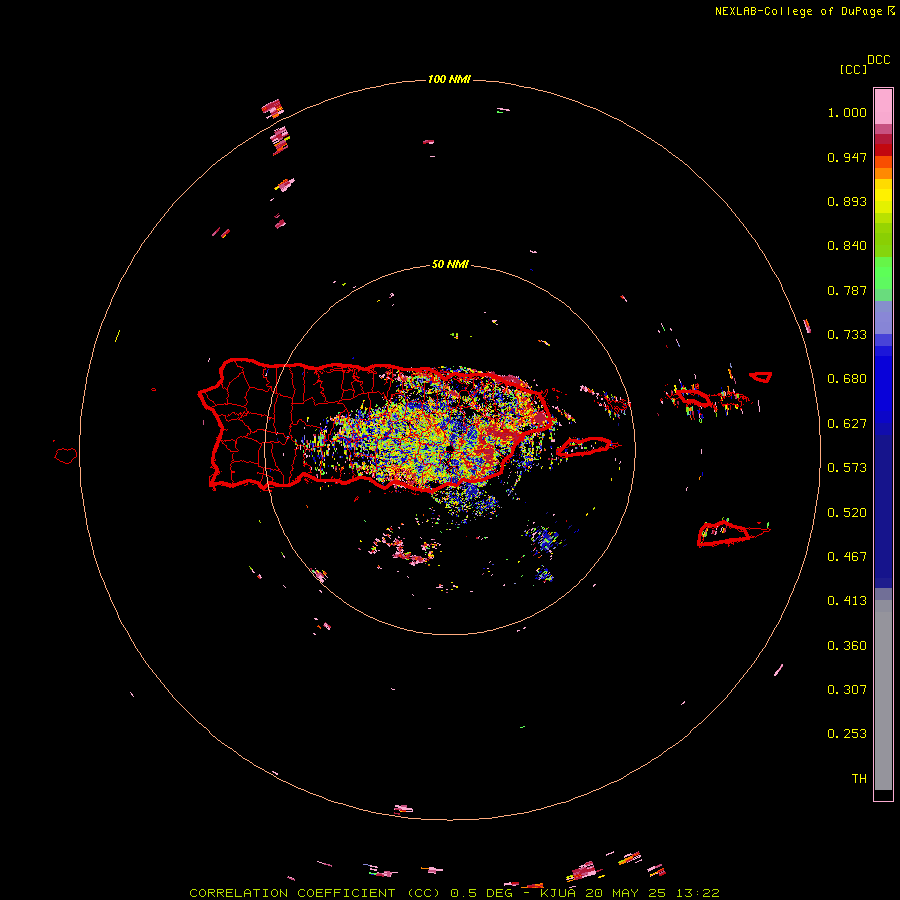Click the [CC] units label above the color scale

click(x=854, y=69)
